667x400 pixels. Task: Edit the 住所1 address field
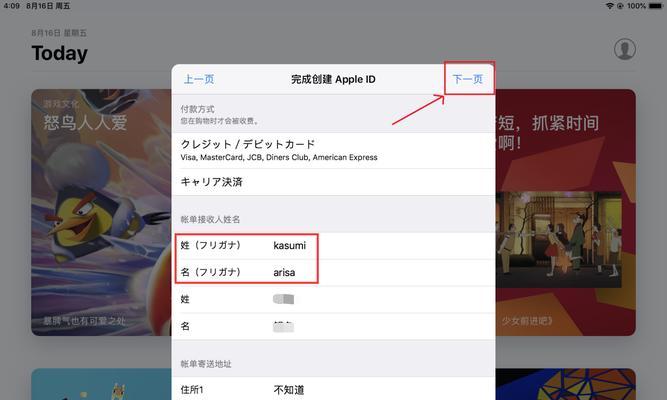click(x=334, y=389)
